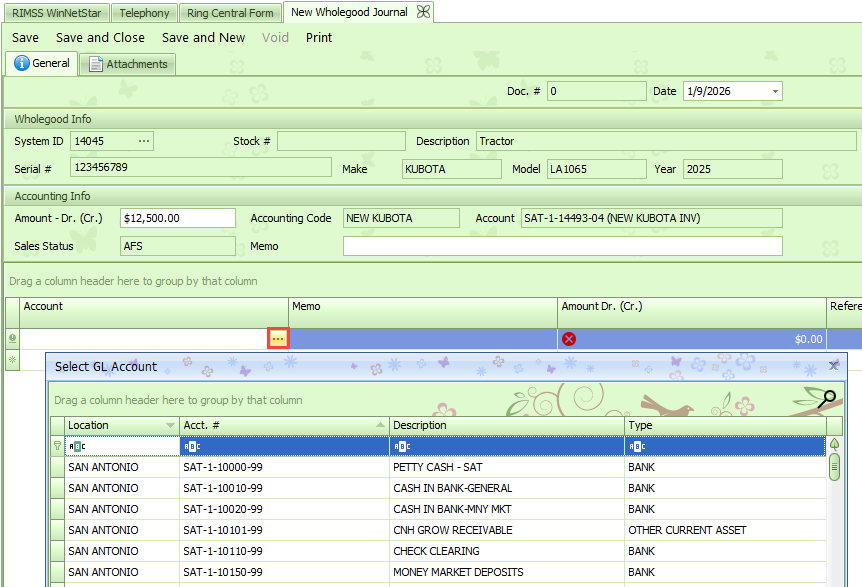Click the Accounting Info Memo input field
This screenshot has height=587, width=862.
pyautogui.click(x=562, y=246)
